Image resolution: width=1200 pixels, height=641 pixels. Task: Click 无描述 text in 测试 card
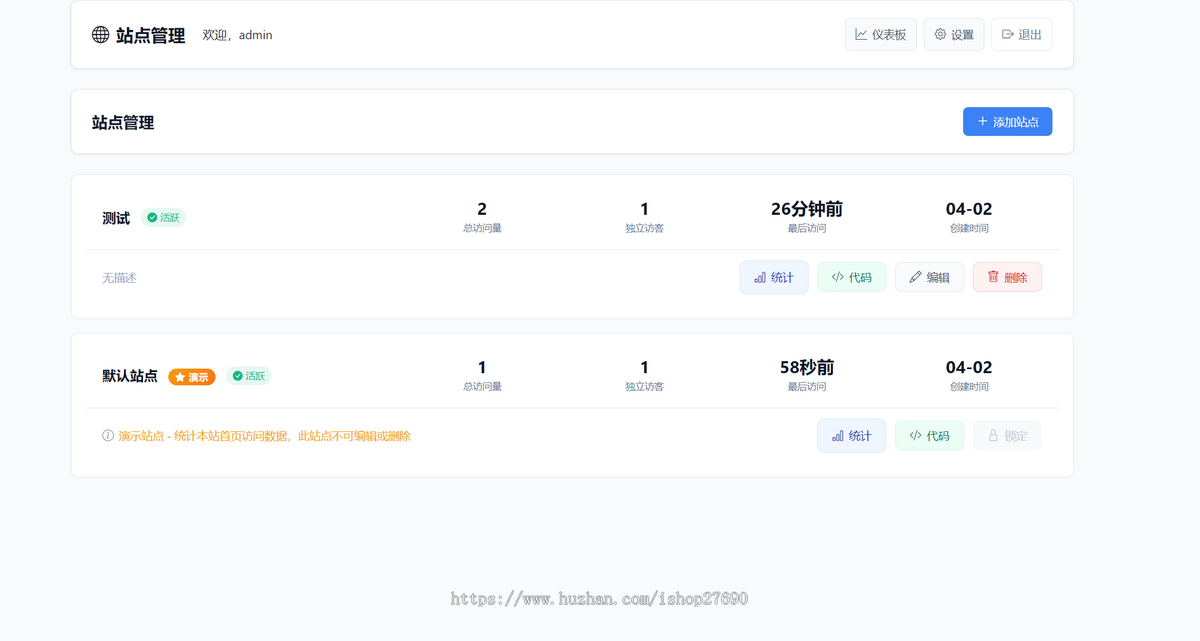[119, 277]
